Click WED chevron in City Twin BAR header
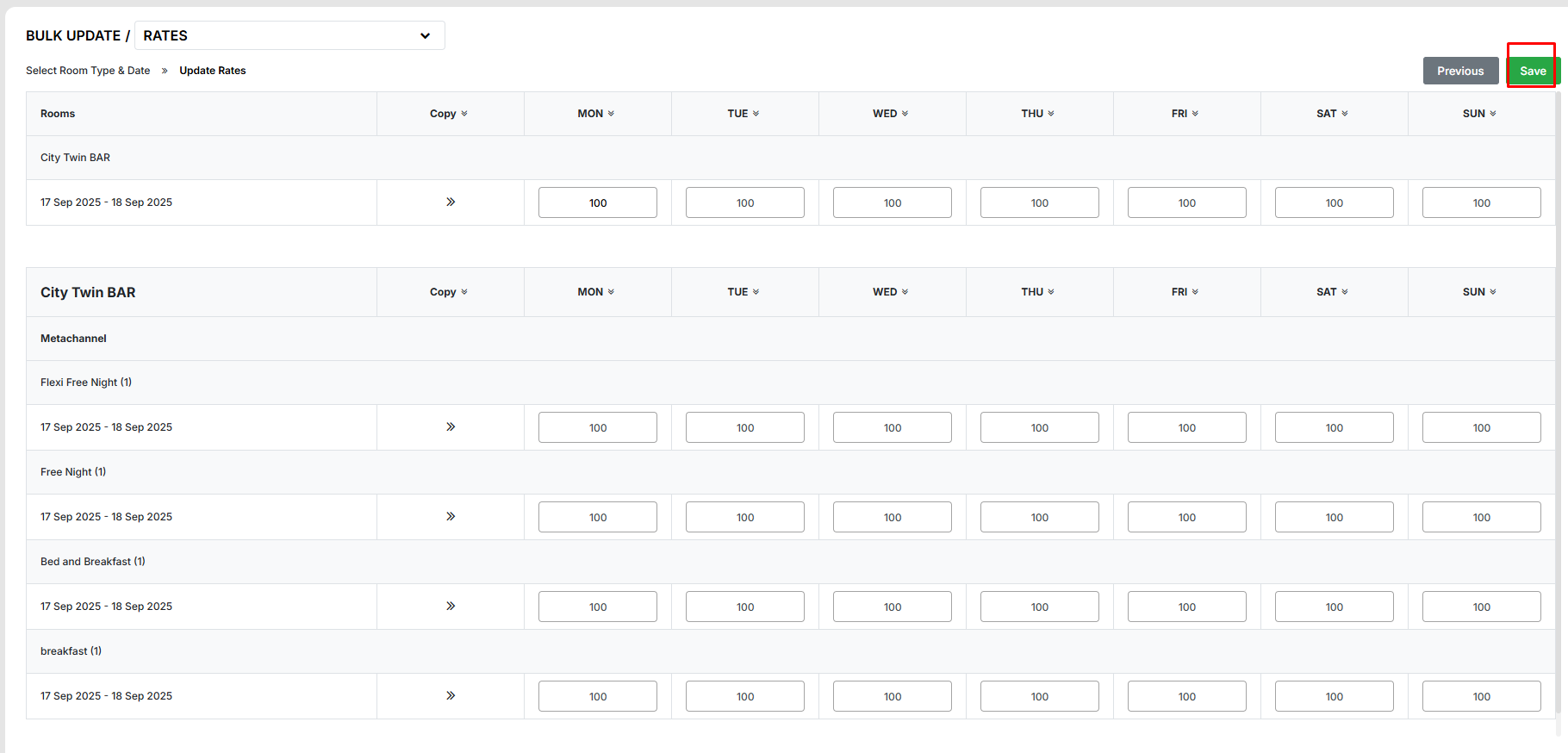This screenshot has height=753, width=1568. (x=905, y=292)
